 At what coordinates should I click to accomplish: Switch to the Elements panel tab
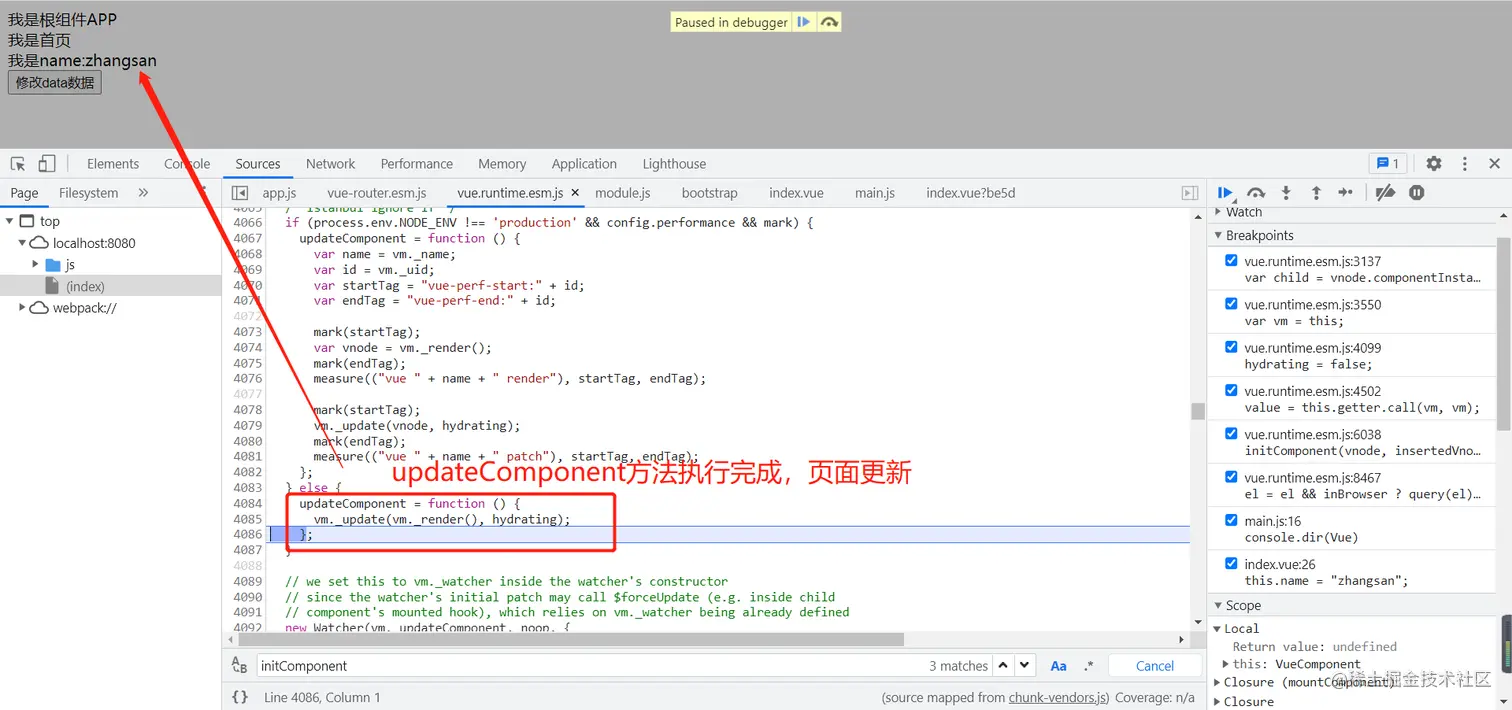(x=113, y=164)
